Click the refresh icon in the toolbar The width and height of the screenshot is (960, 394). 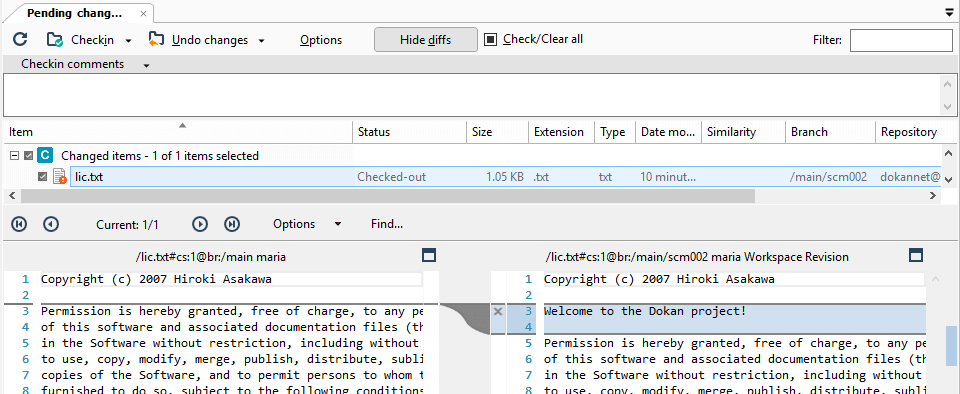(x=20, y=40)
